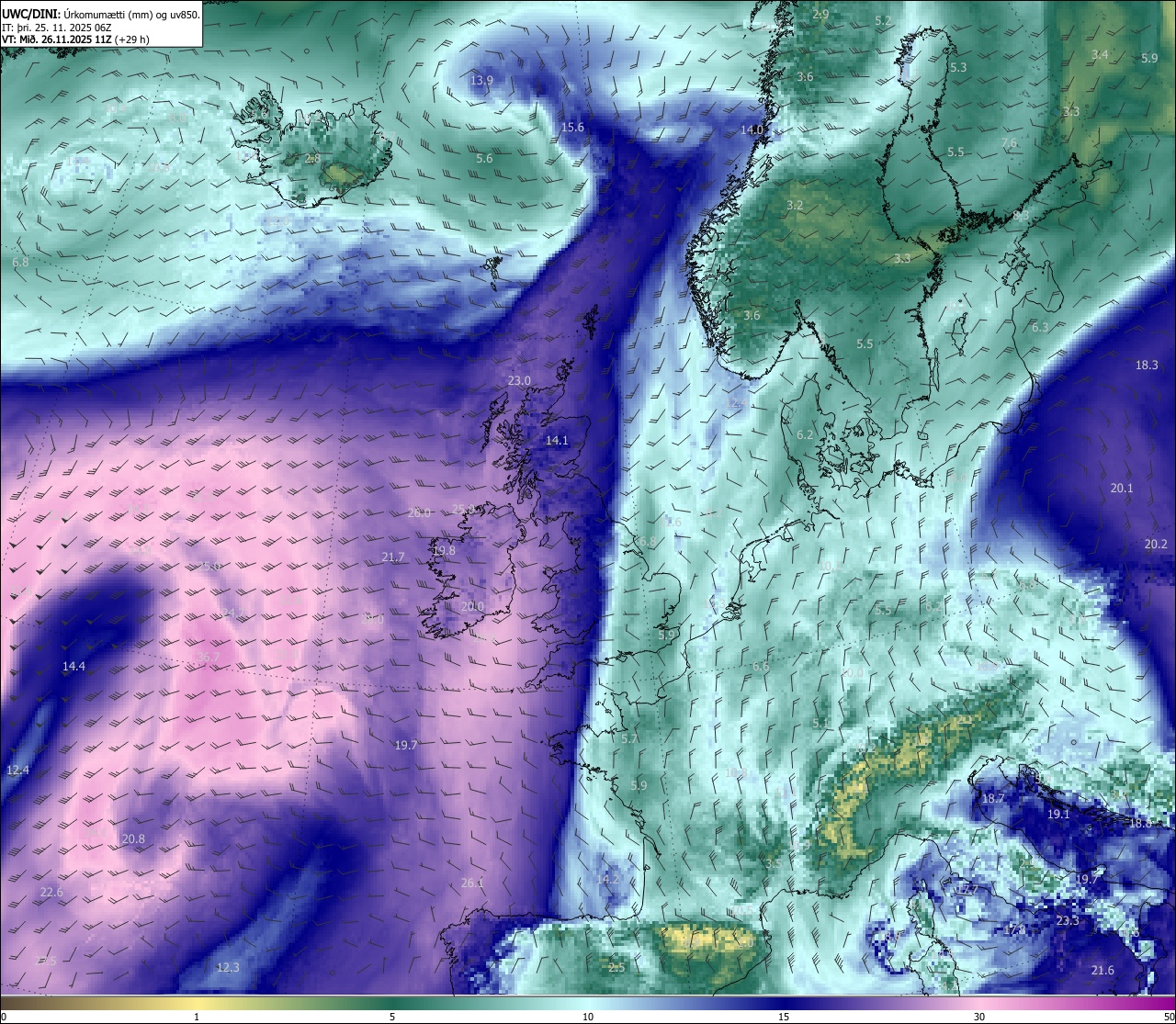Screen dimensions: 1176x1024
Task: Select the 15.6 value label
Action: point(573,128)
